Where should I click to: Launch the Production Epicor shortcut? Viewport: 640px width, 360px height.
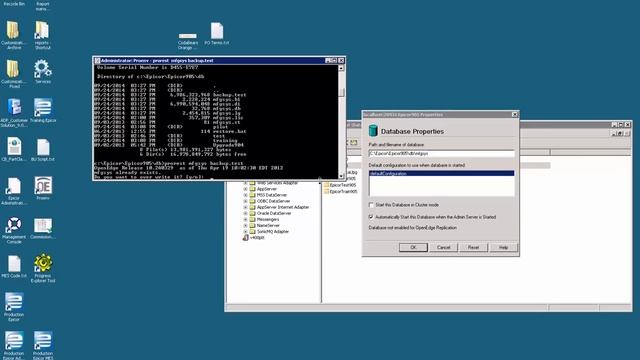click(x=14, y=307)
